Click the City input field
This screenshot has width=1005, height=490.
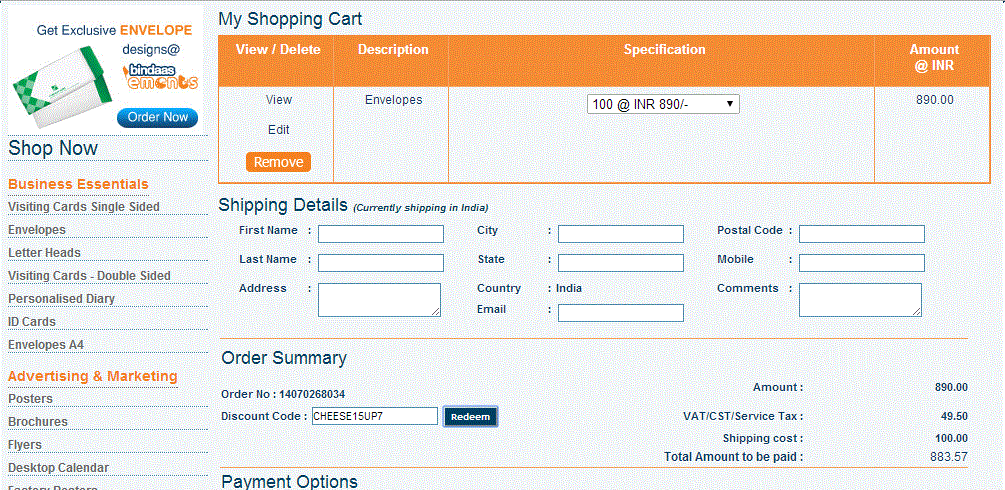620,234
